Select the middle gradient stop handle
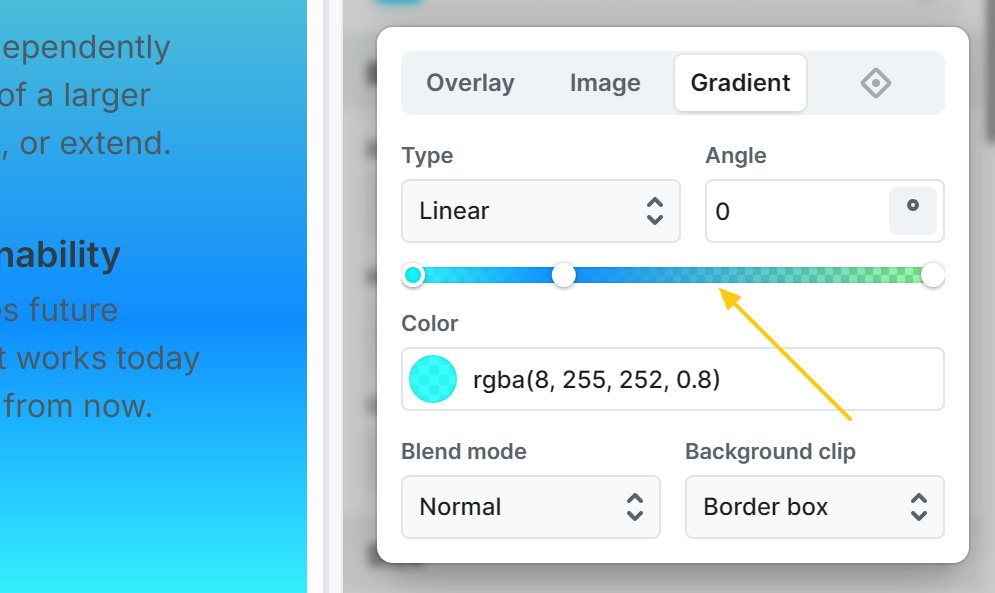 pyautogui.click(x=564, y=275)
